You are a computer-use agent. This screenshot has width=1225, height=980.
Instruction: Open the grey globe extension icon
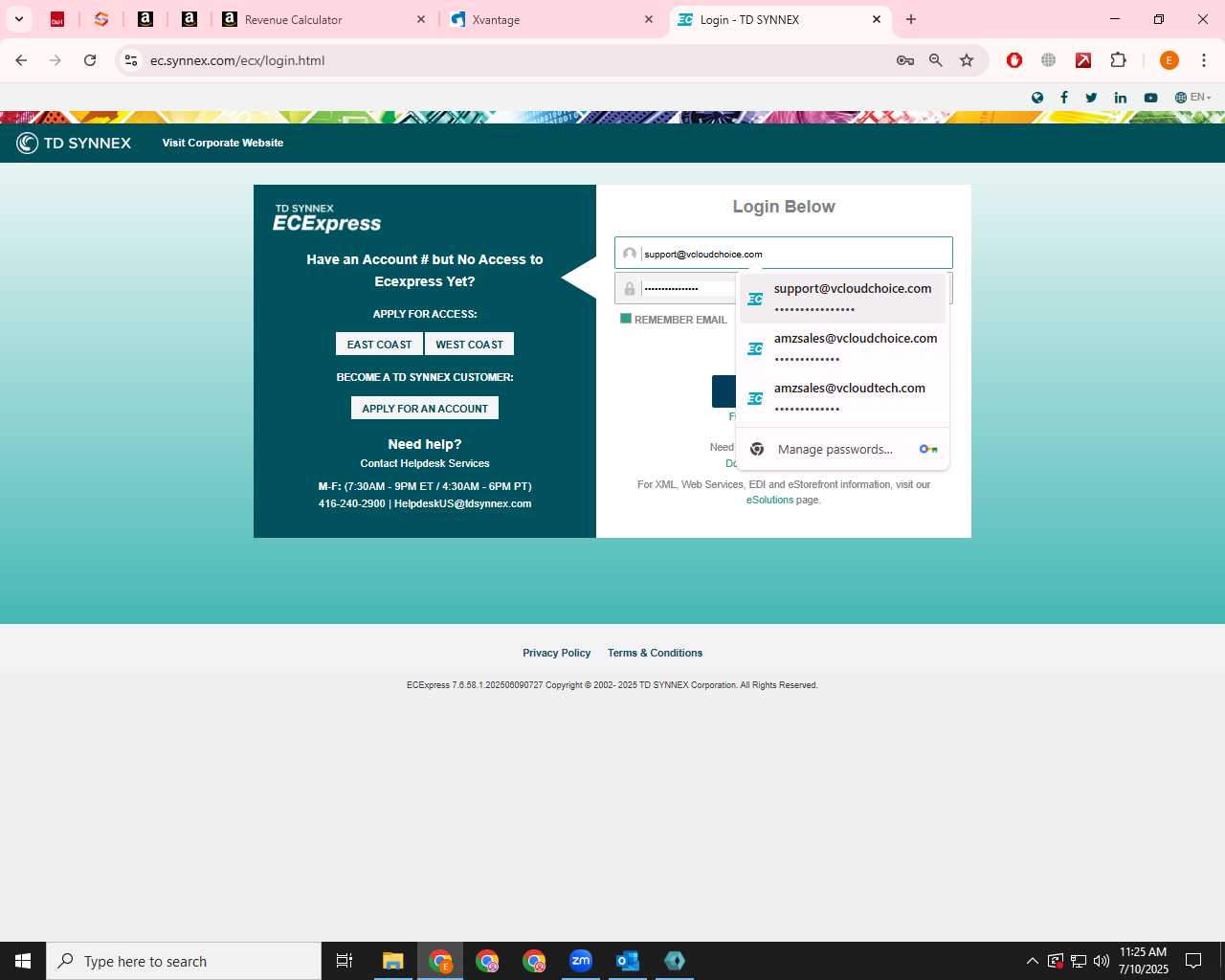1049,60
